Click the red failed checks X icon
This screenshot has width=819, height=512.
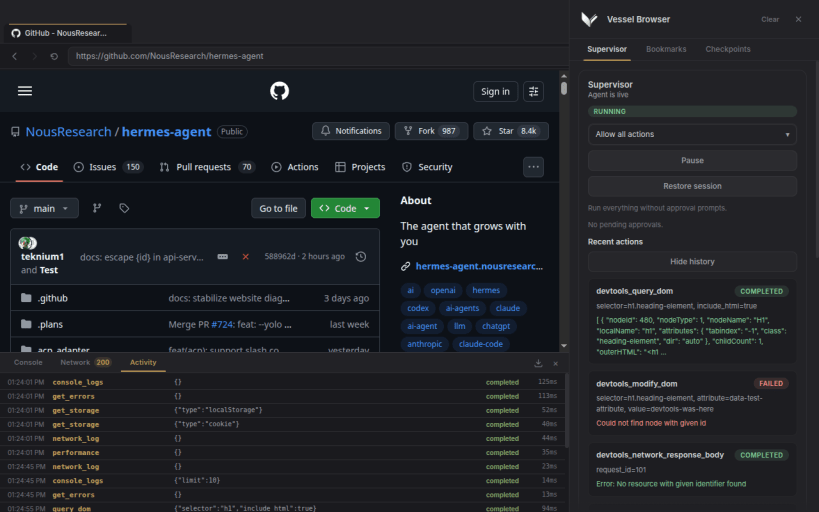pyautogui.click(x=245, y=257)
